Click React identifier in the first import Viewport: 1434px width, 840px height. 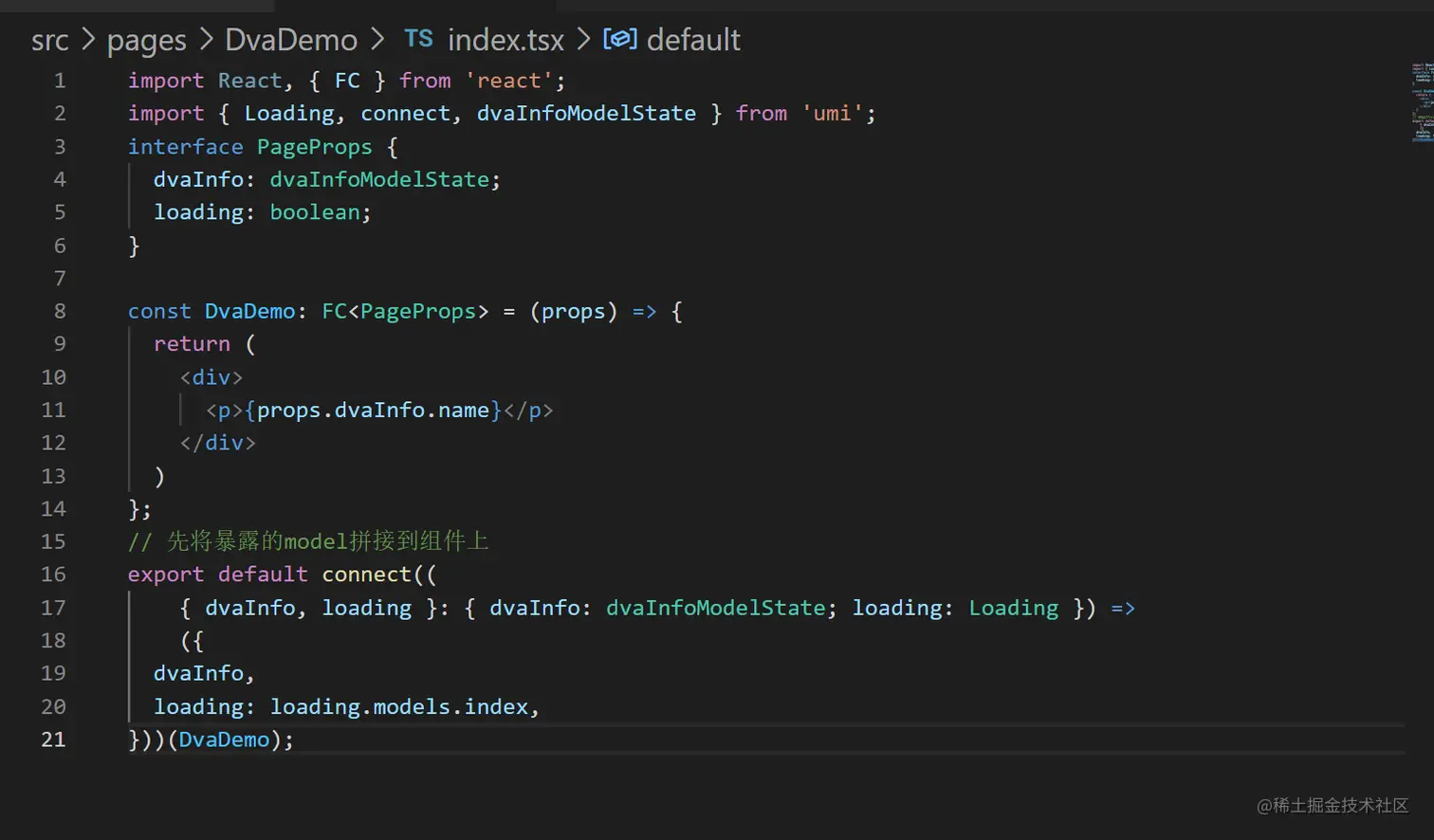tap(250, 81)
